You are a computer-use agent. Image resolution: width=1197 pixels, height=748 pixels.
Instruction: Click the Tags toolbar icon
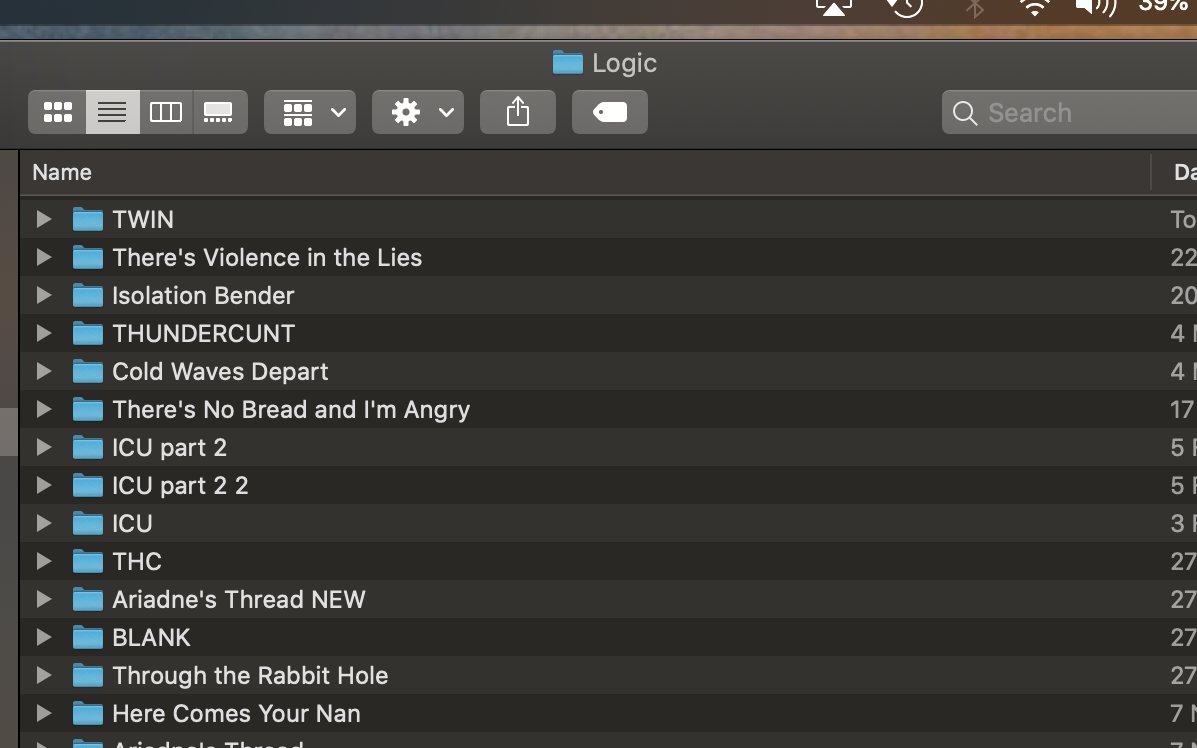(609, 112)
